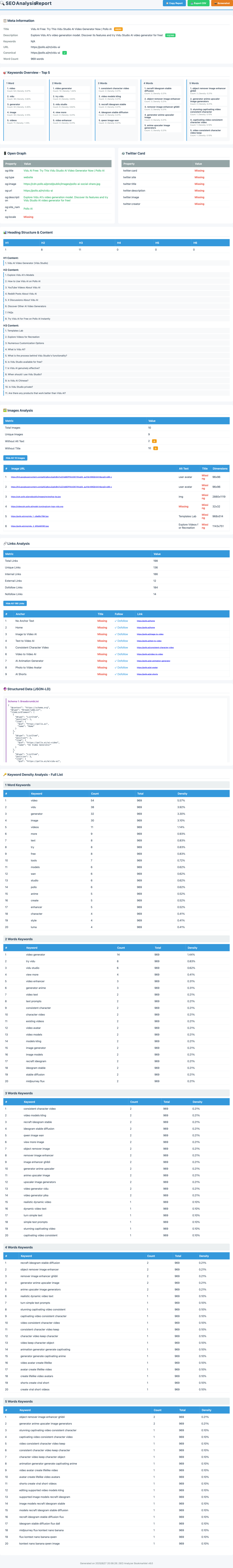Screen dimensions: 233x1568
Task: Click H3 item 'Is Vidu Studio private?'
Action: pyautogui.click(x=116, y=387)
